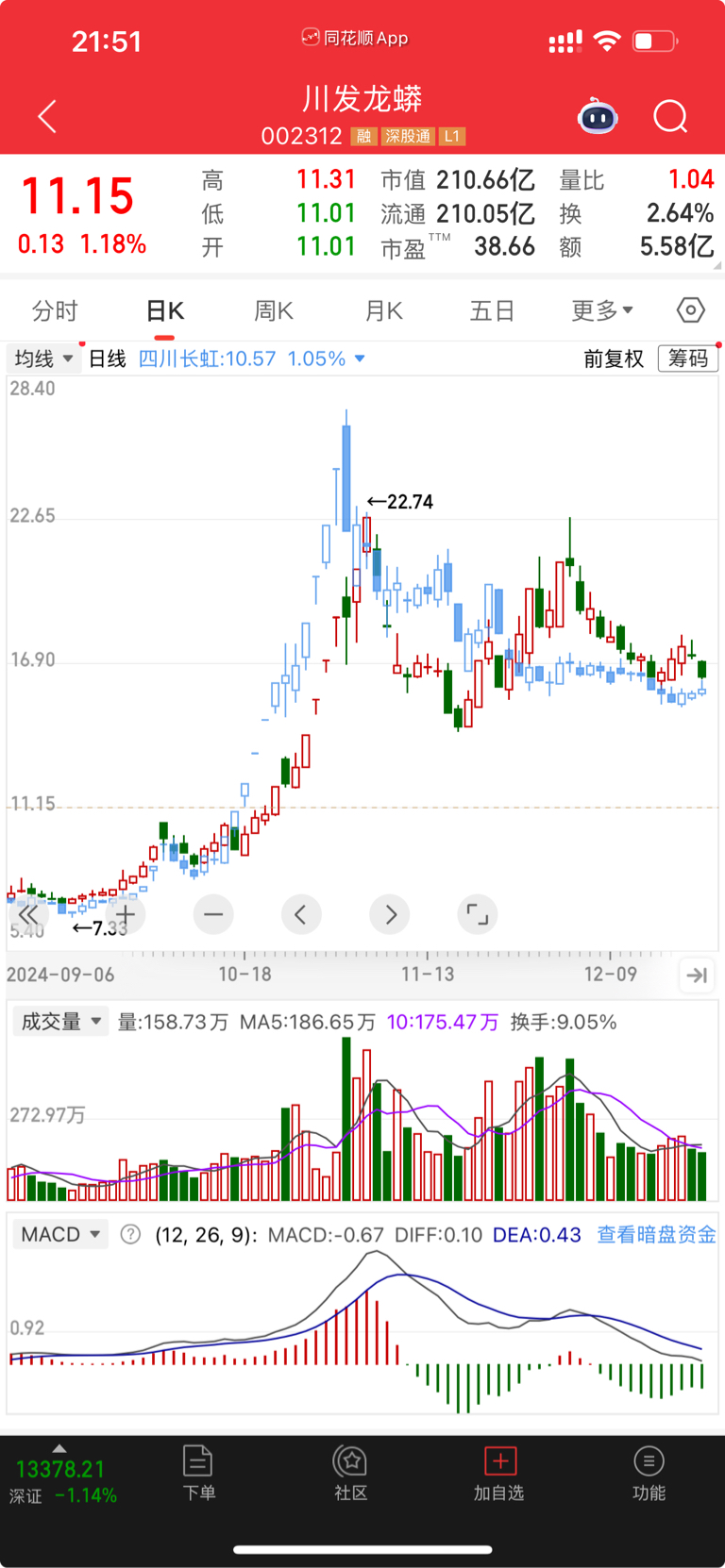Open the 均线 indicator dropdown
The height and width of the screenshot is (1568, 725).
43,359
